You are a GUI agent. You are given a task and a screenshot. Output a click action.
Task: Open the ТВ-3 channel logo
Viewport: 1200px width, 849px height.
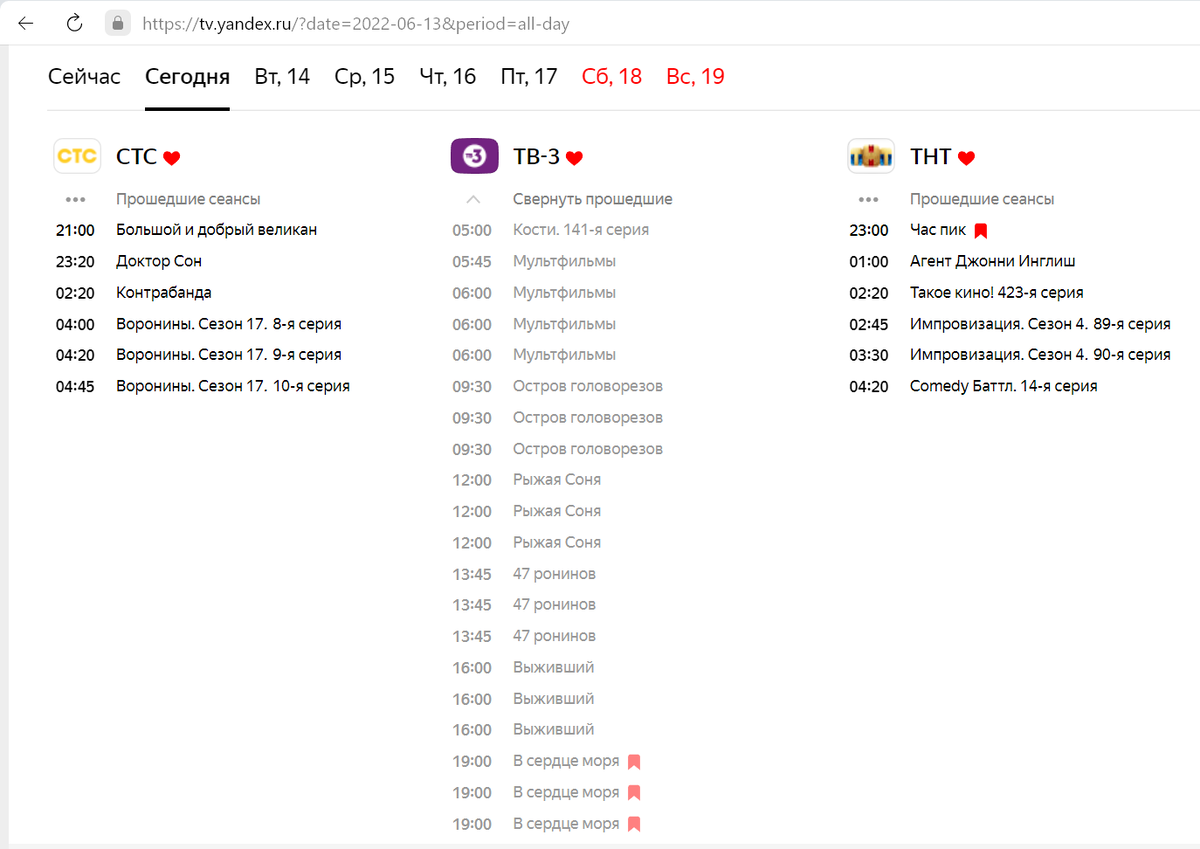point(474,156)
